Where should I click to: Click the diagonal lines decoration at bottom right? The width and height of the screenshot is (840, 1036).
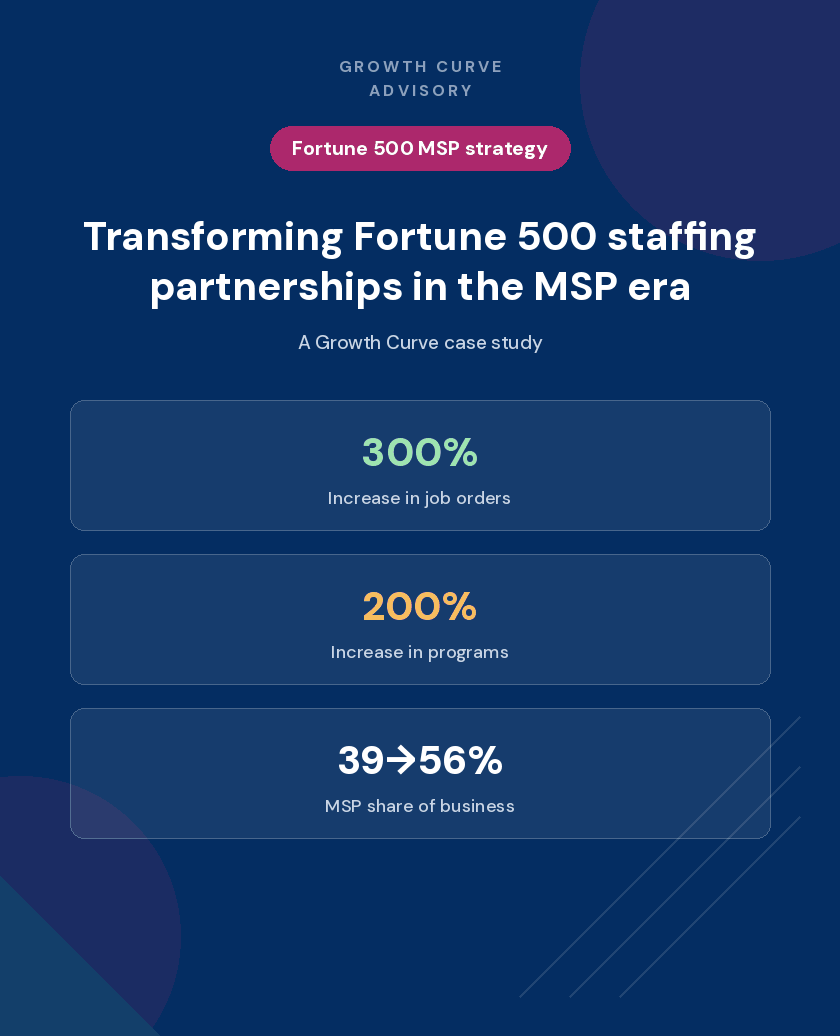tap(660, 857)
